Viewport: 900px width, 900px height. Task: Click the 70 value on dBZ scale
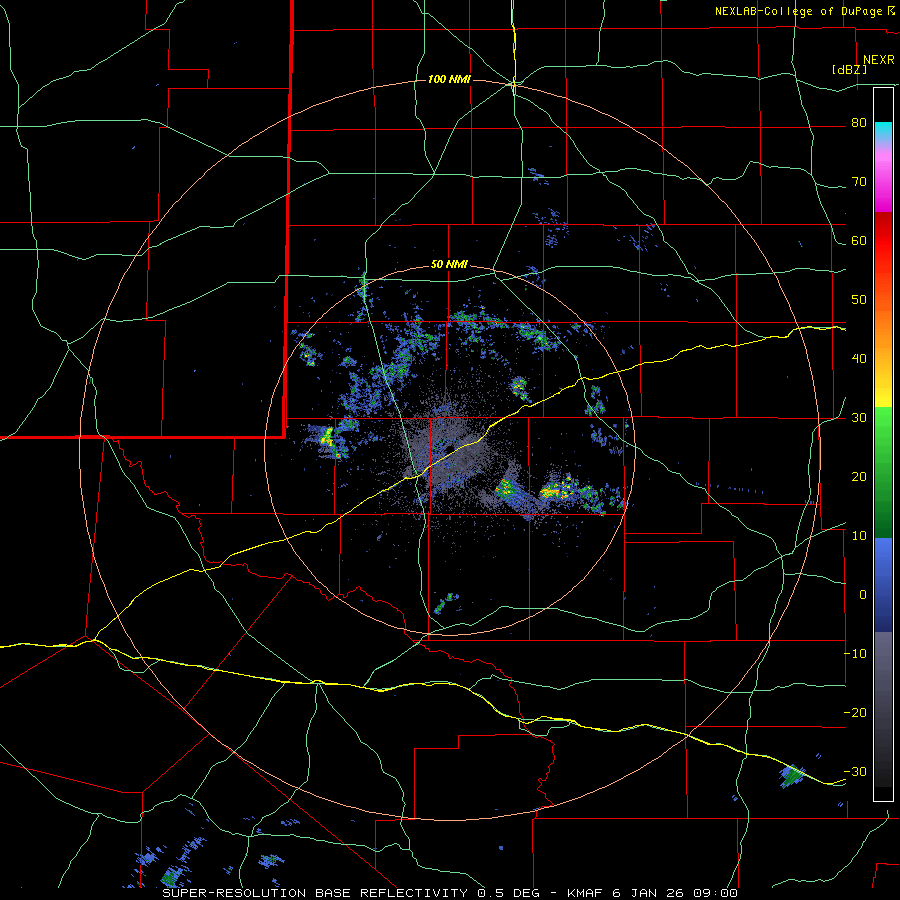(859, 182)
